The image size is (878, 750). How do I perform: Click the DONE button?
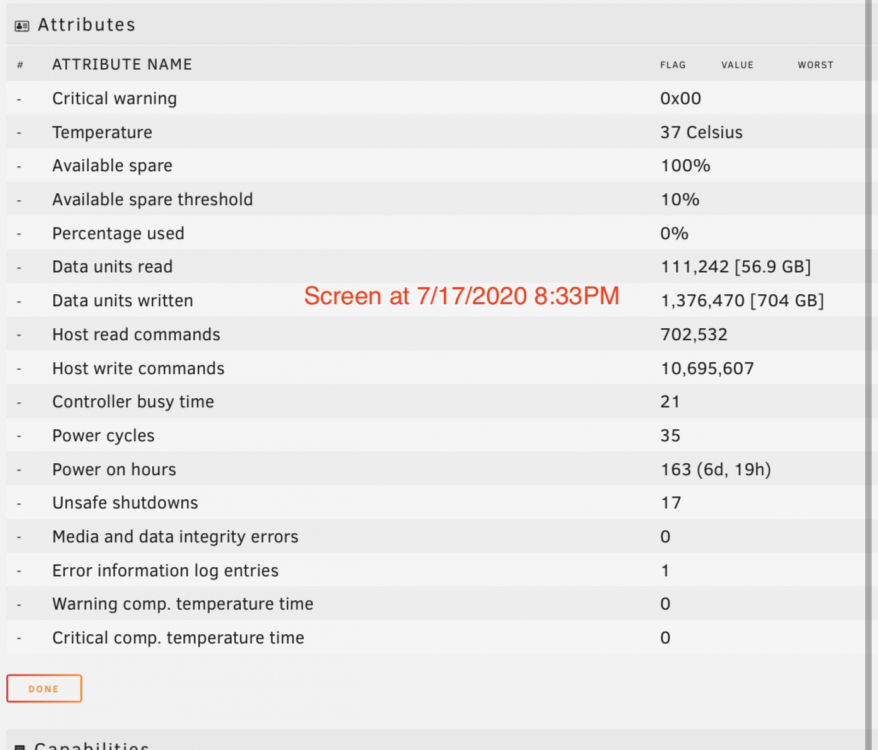44,688
